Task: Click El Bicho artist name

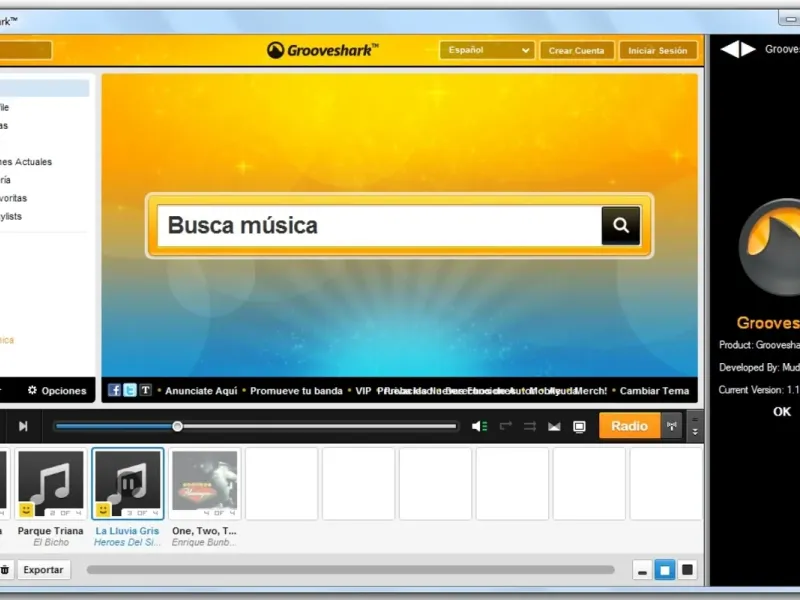Action: click(x=51, y=542)
